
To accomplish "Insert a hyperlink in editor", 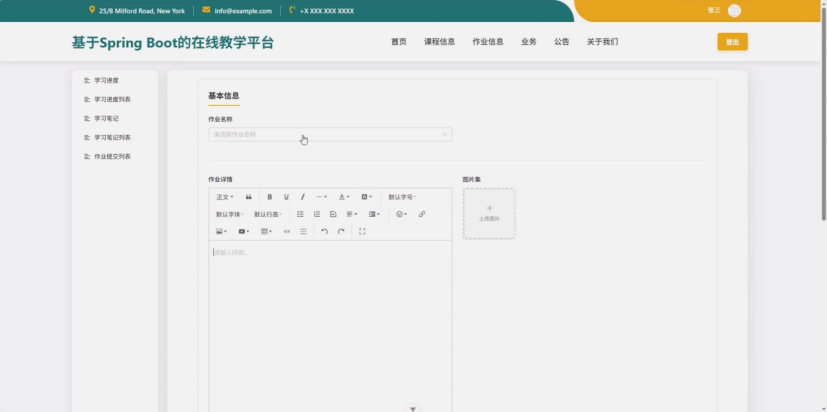I will [x=422, y=214].
